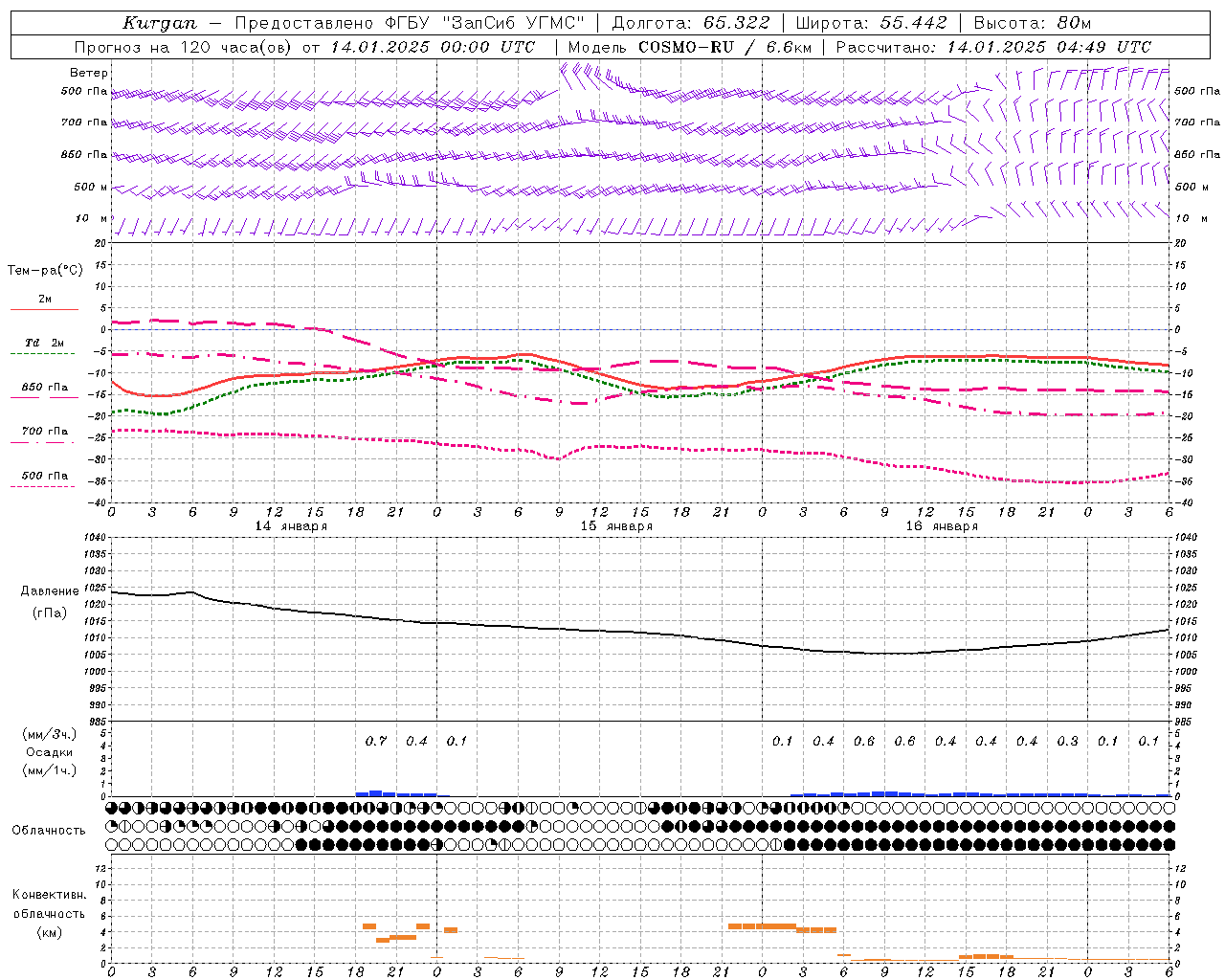This screenshot has width=1225, height=980.
Task: Click the Облачность cloud cover label
Action: click(49, 831)
